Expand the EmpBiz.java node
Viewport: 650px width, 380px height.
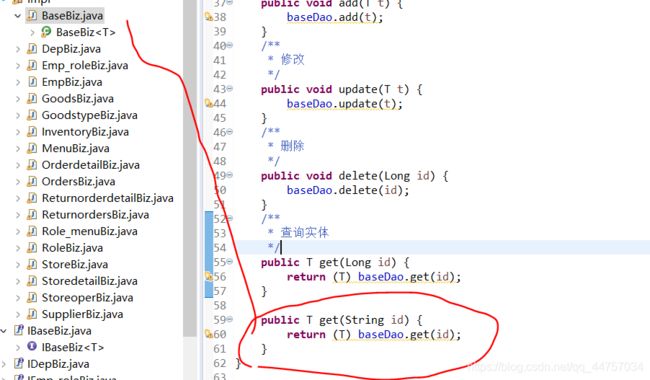point(17,82)
